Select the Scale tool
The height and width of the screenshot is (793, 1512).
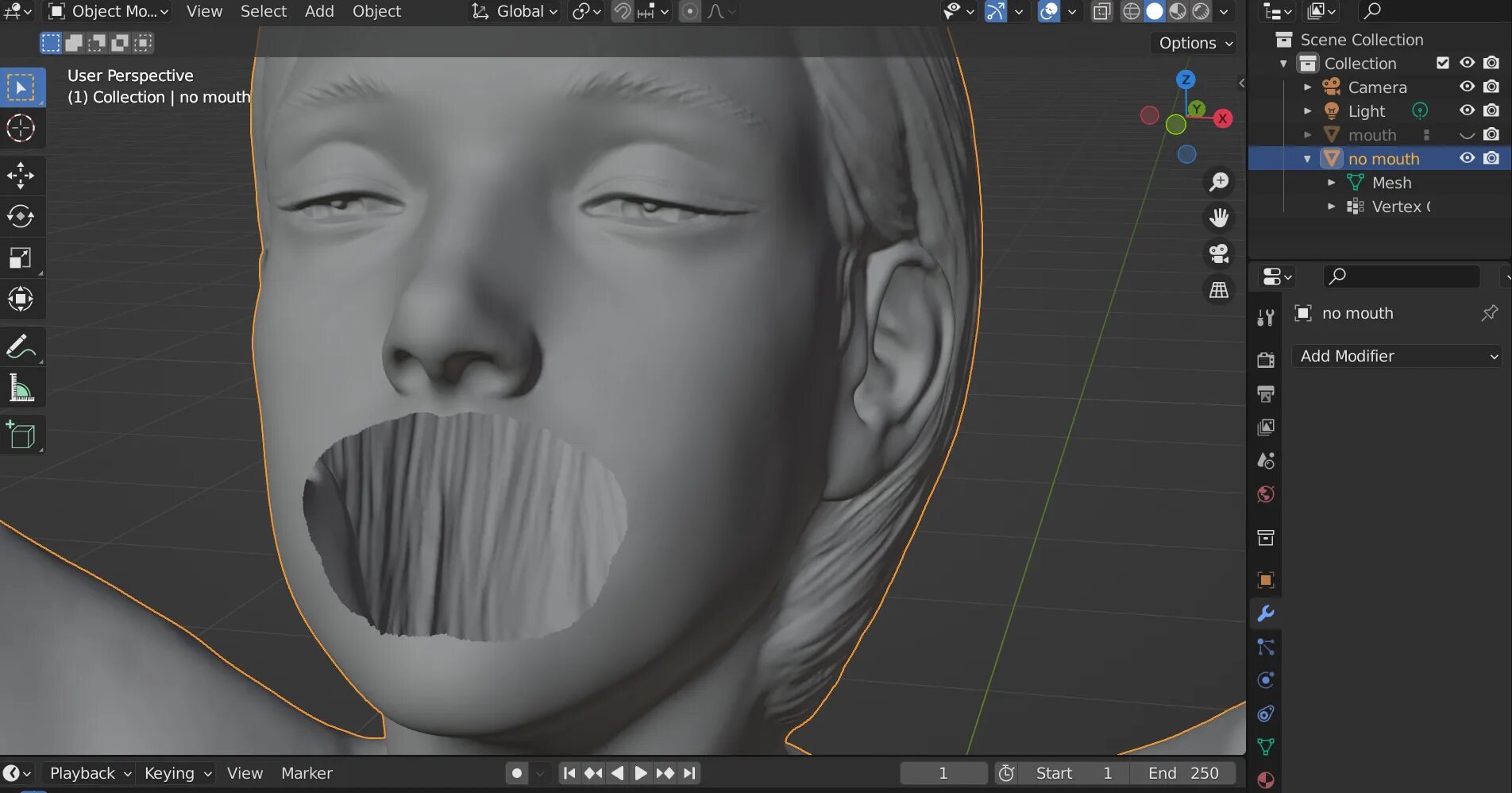tap(21, 257)
